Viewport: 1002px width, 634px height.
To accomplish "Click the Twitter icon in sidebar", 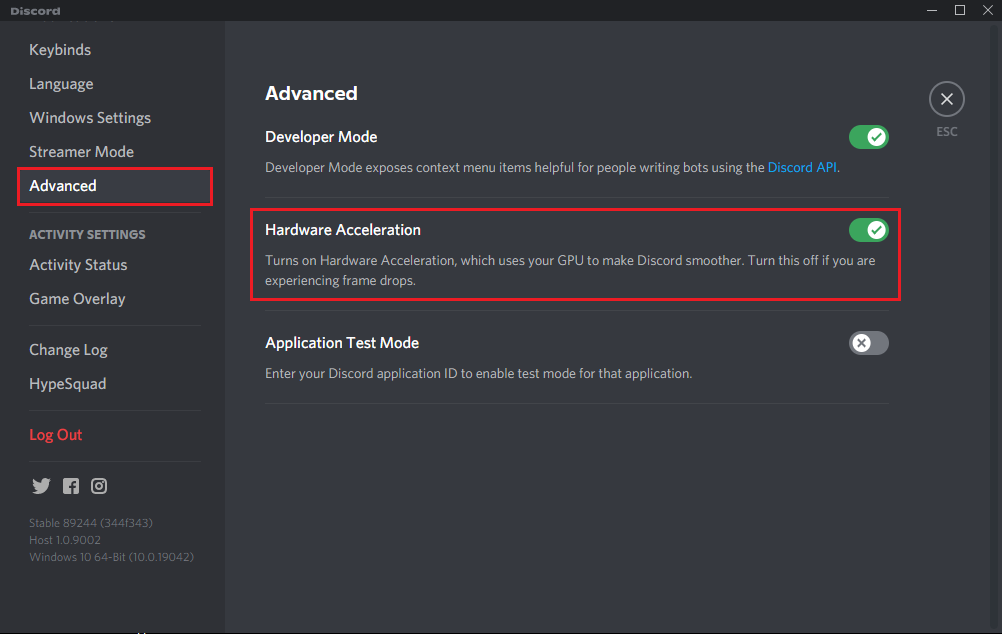I will click(x=41, y=486).
